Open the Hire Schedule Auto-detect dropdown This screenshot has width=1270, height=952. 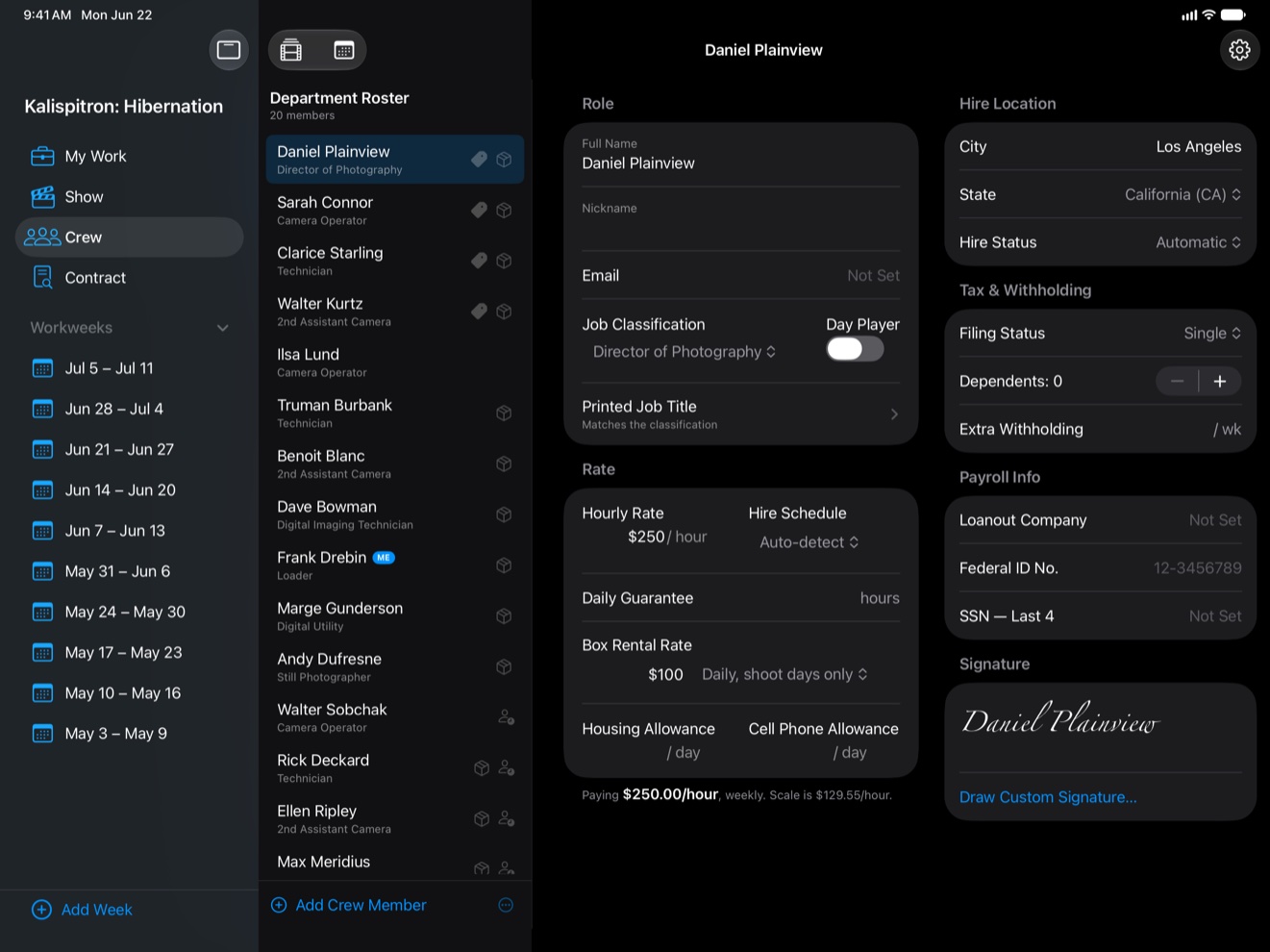[809, 542]
